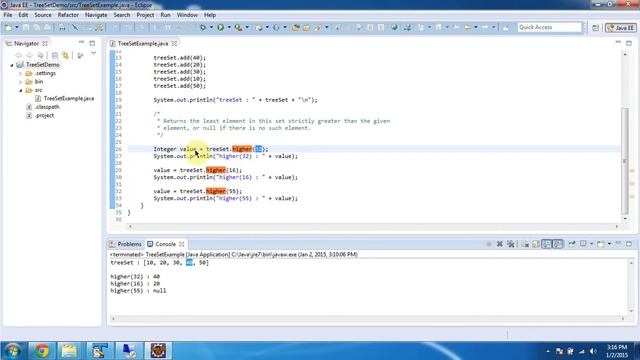Viewport: 640px width, 360px height.
Task: Toggle Show Console on standard error
Action: click(x=558, y=244)
